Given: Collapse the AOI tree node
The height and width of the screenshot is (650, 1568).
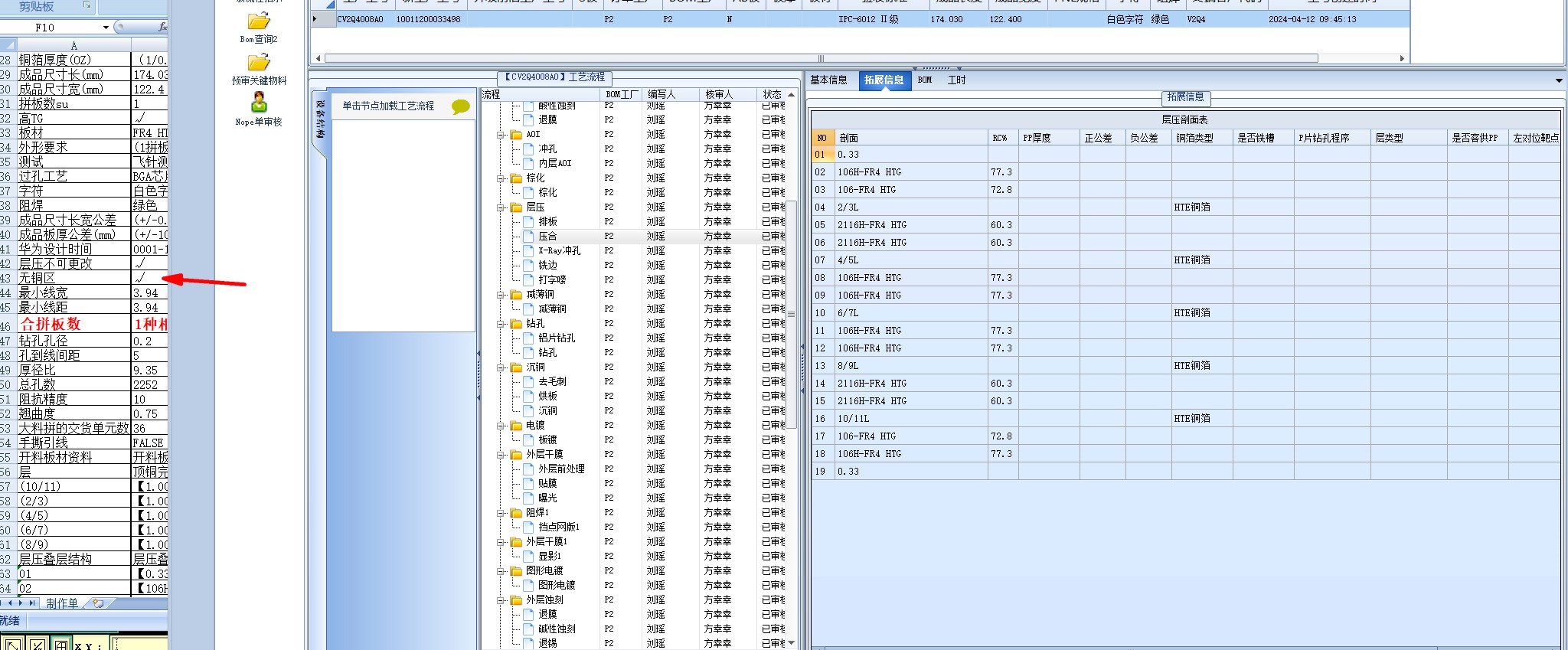Looking at the screenshot, I should [501, 135].
